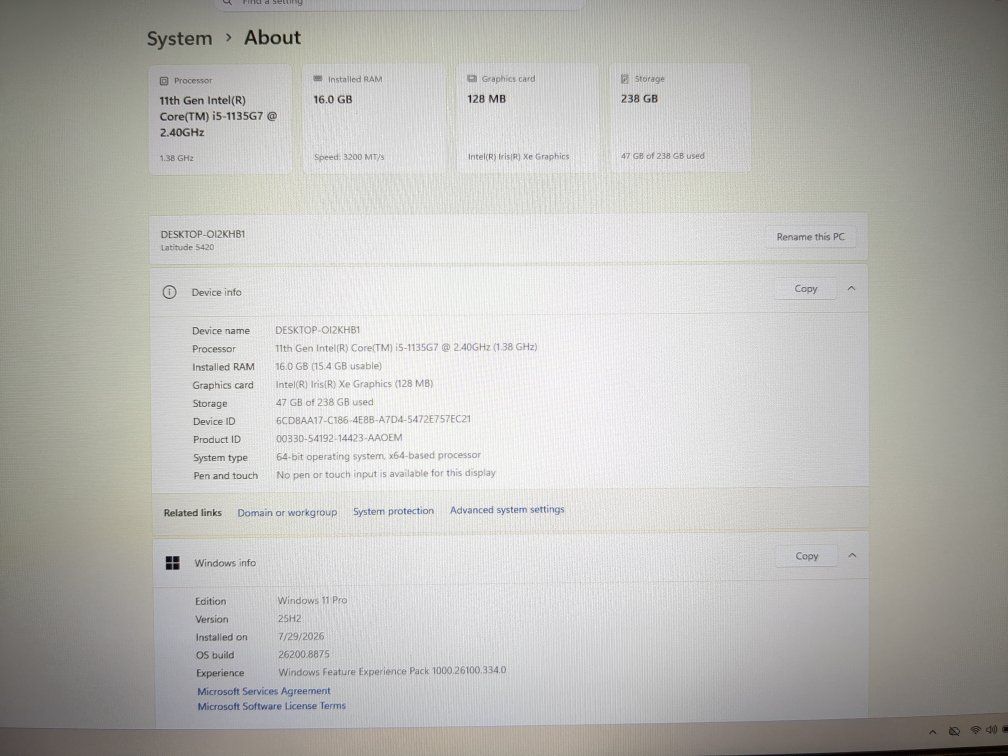1008x756 pixels.
Task: Show hidden icons via the taskbar chevron
Action: (933, 732)
